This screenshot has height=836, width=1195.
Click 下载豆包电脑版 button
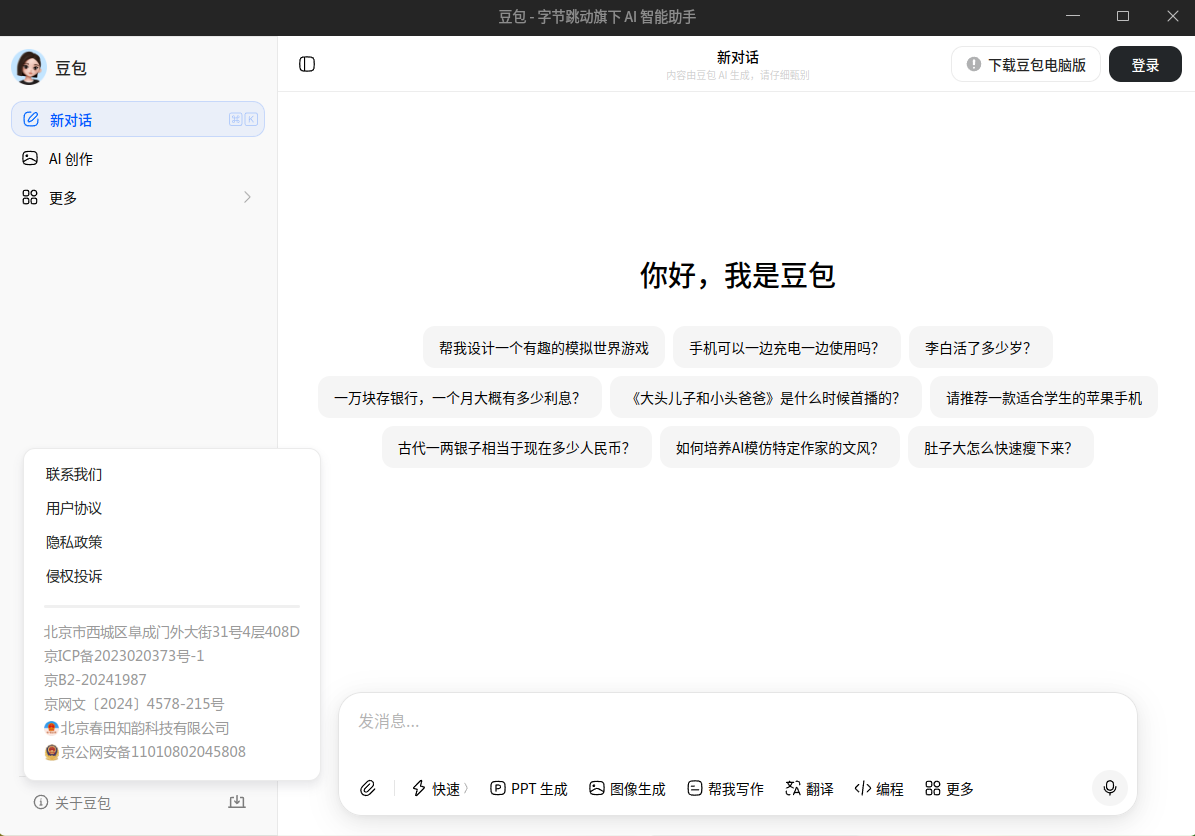point(1026,65)
